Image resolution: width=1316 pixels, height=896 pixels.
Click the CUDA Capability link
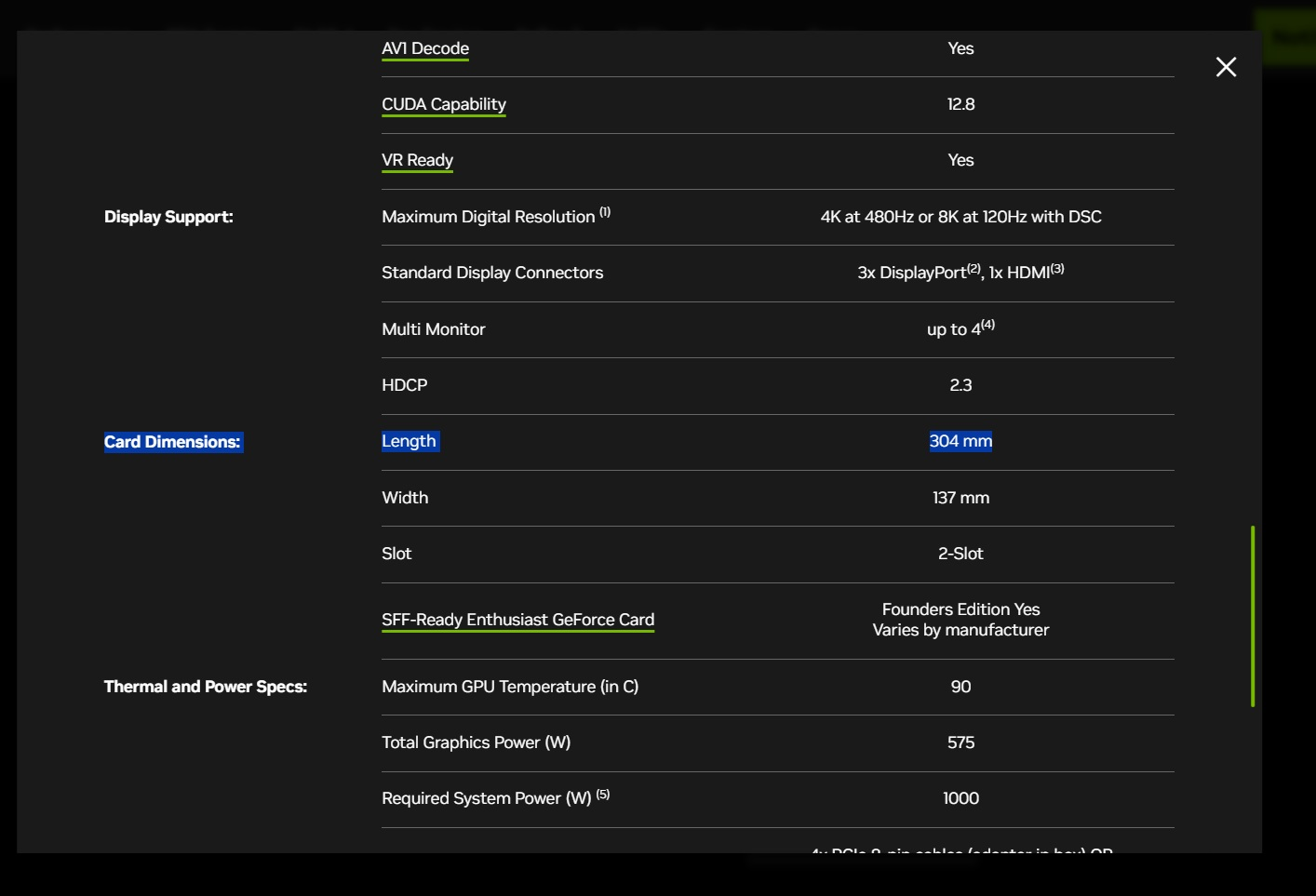pyautogui.click(x=444, y=104)
